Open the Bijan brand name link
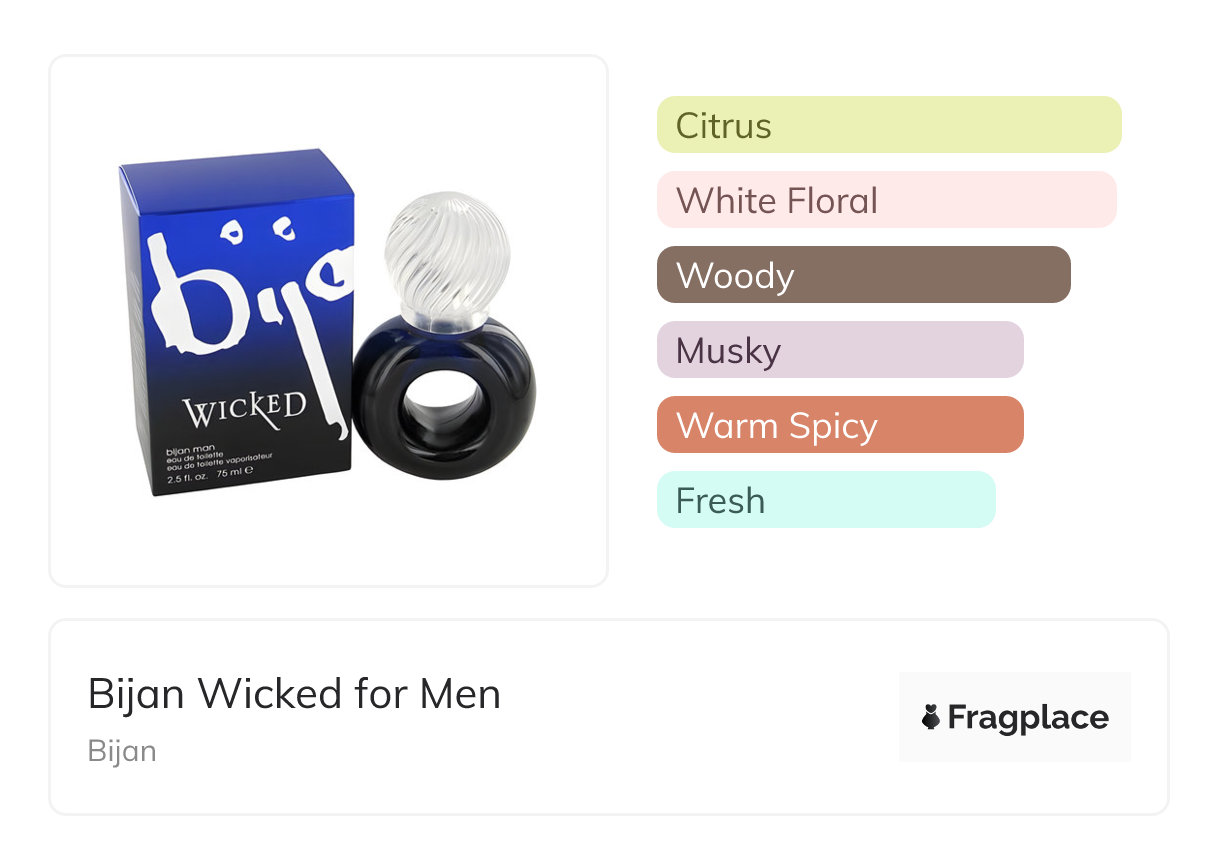The image size is (1218, 864). [x=122, y=751]
